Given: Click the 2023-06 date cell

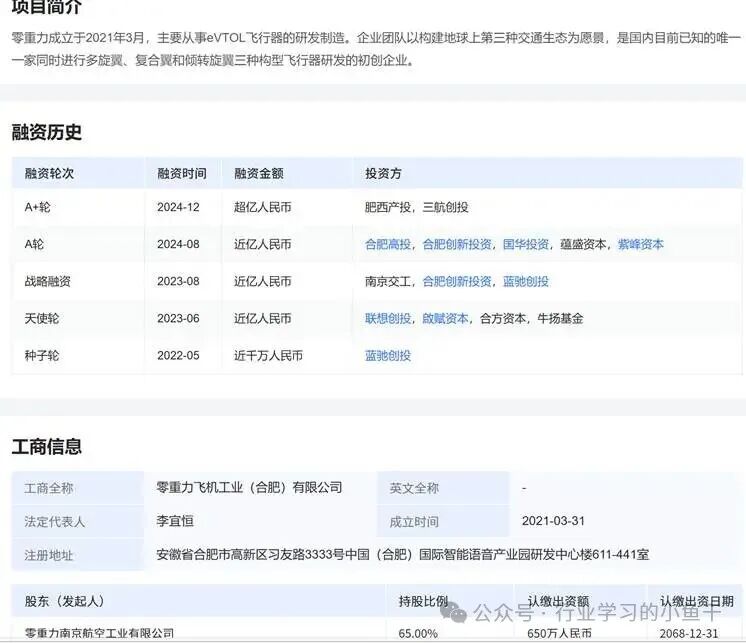Looking at the screenshot, I should coord(178,319).
